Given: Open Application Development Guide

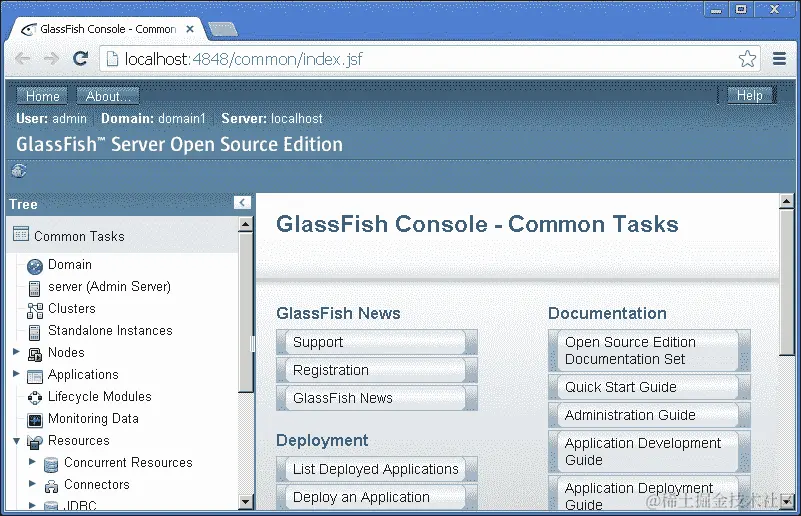Looking at the screenshot, I should 649,452.
